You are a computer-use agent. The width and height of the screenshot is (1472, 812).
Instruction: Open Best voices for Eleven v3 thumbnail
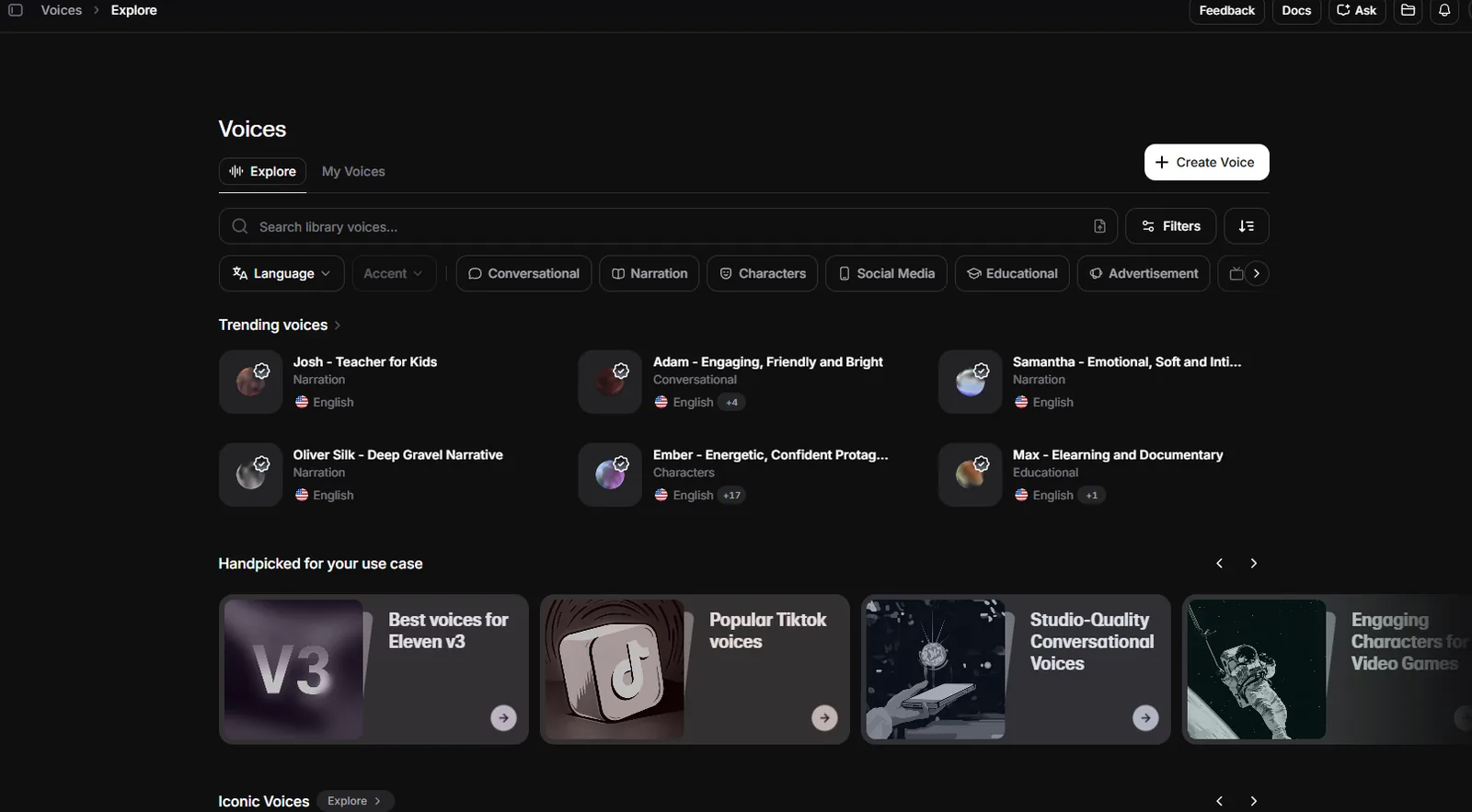coord(293,669)
